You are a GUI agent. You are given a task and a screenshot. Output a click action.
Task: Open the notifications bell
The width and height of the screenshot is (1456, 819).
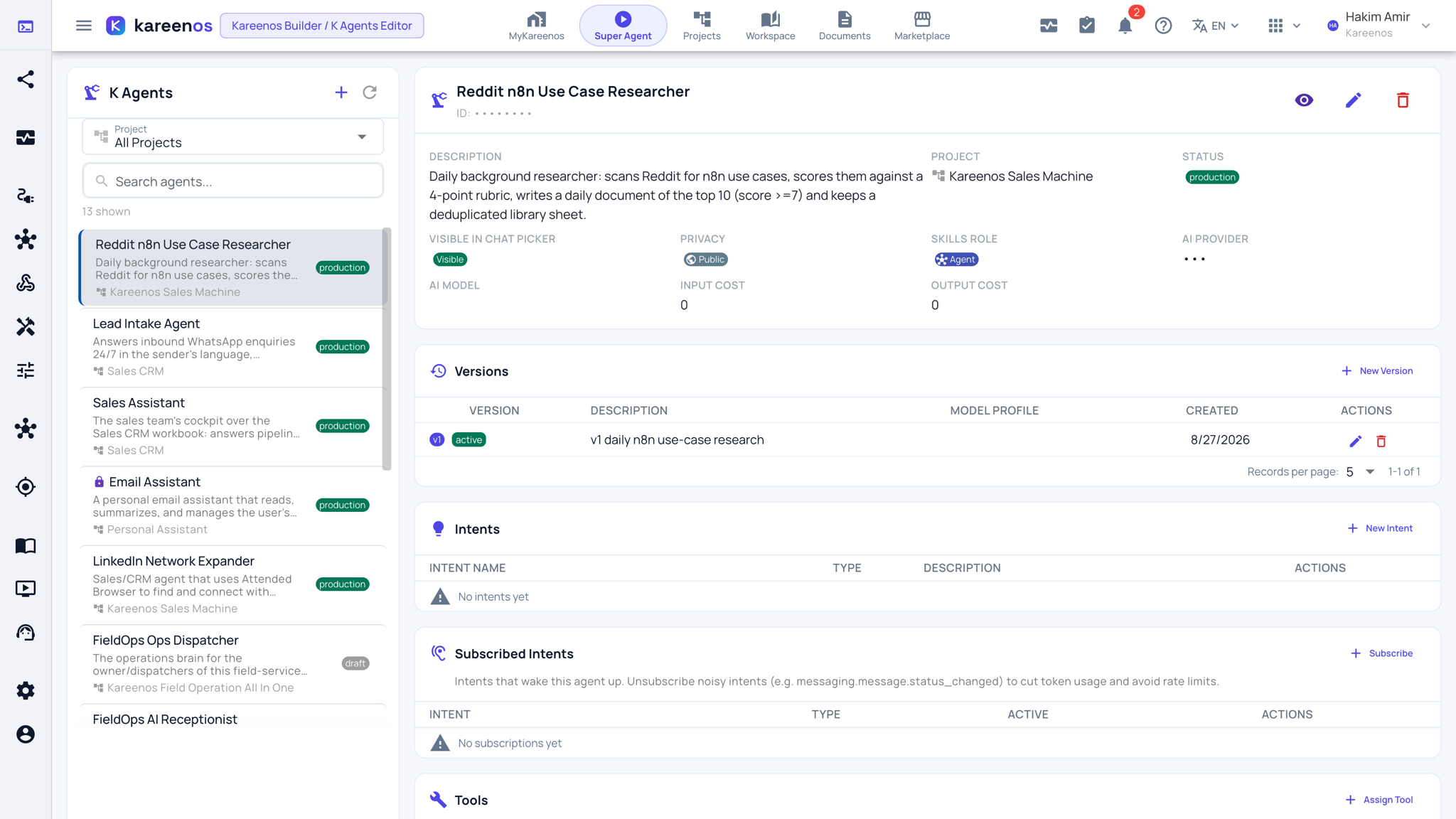coord(1125,26)
